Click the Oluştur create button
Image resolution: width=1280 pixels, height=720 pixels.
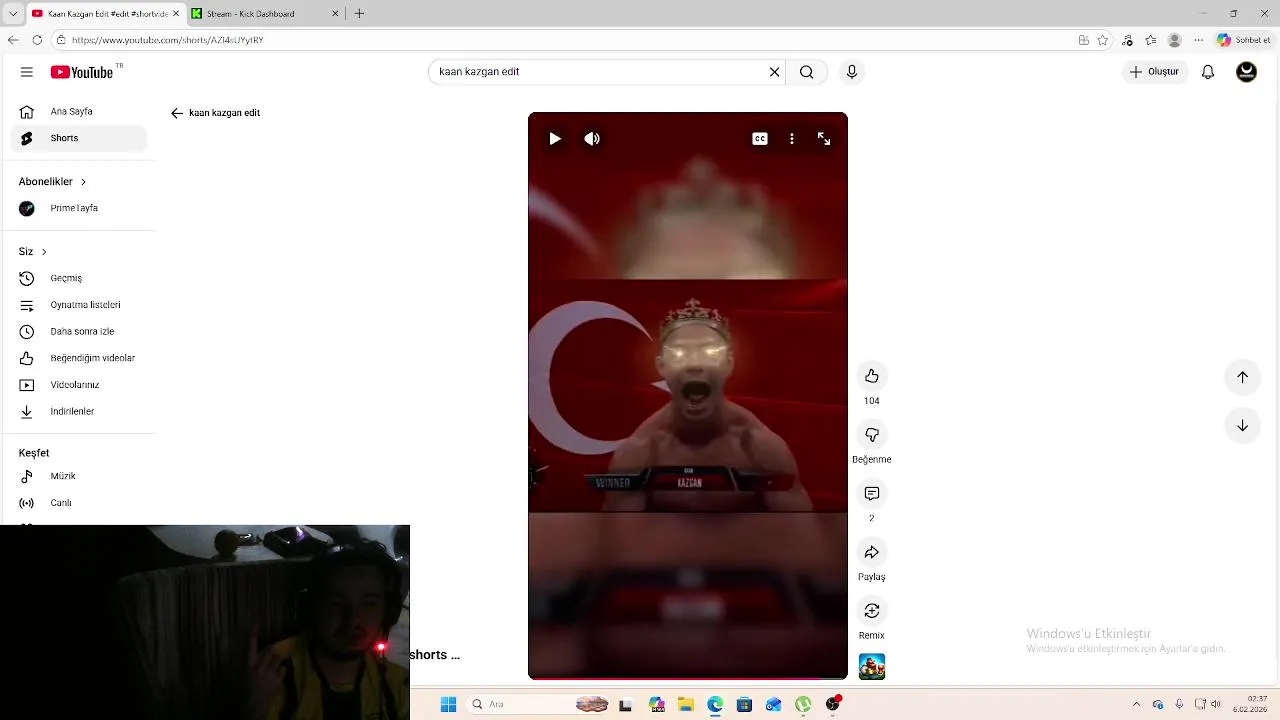coord(1155,72)
